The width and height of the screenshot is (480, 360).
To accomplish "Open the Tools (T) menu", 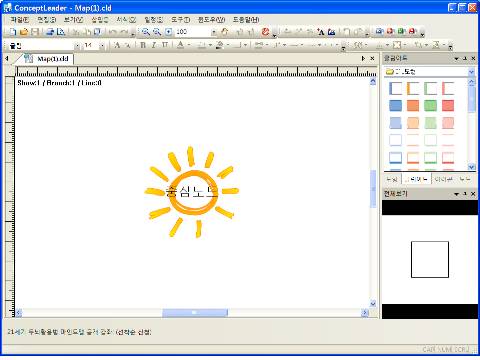I will 180,20.
